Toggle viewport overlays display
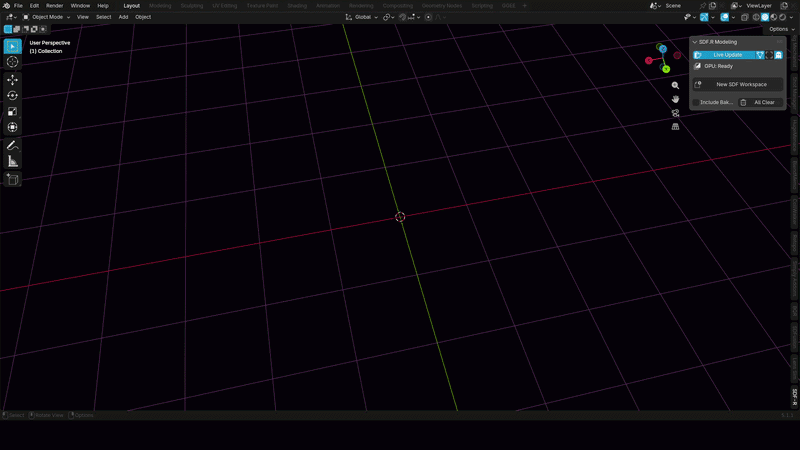The width and height of the screenshot is (800, 450). click(x=724, y=17)
